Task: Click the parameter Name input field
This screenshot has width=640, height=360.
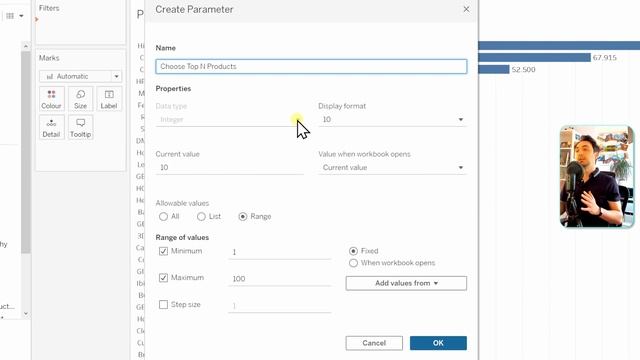Action: click(311, 67)
